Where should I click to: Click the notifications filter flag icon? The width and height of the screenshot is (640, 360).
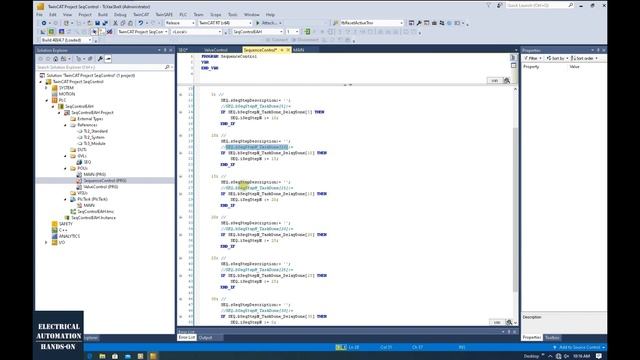coord(489,5)
